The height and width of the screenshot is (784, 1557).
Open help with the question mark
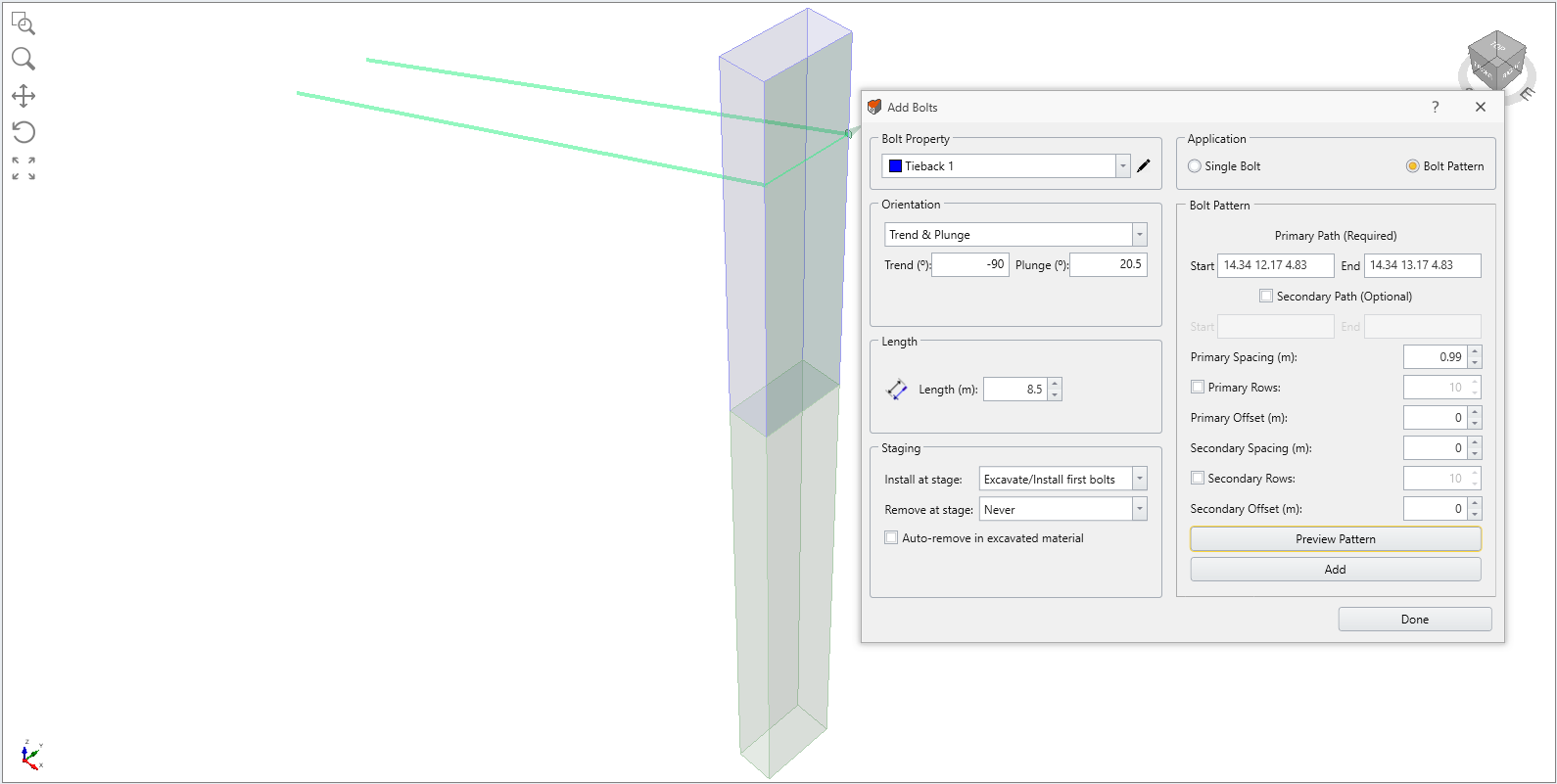tap(1436, 107)
